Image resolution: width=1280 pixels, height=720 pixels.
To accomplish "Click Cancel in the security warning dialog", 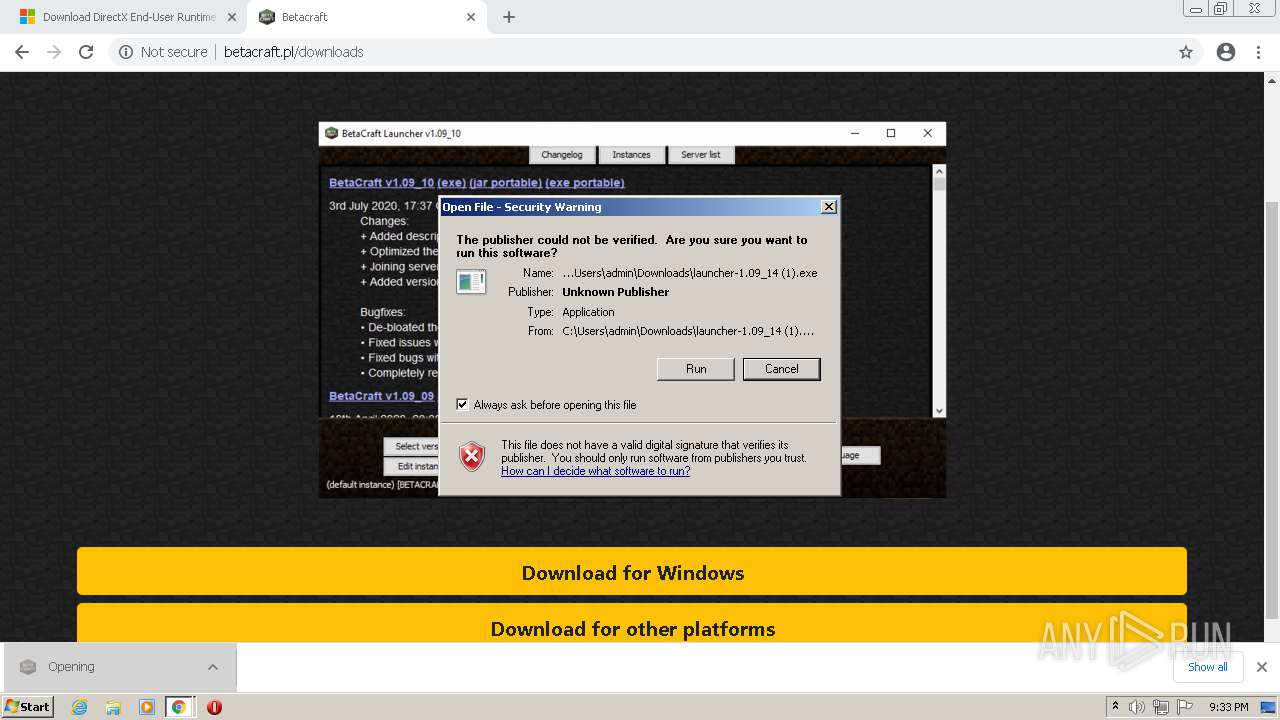I will coord(781,369).
